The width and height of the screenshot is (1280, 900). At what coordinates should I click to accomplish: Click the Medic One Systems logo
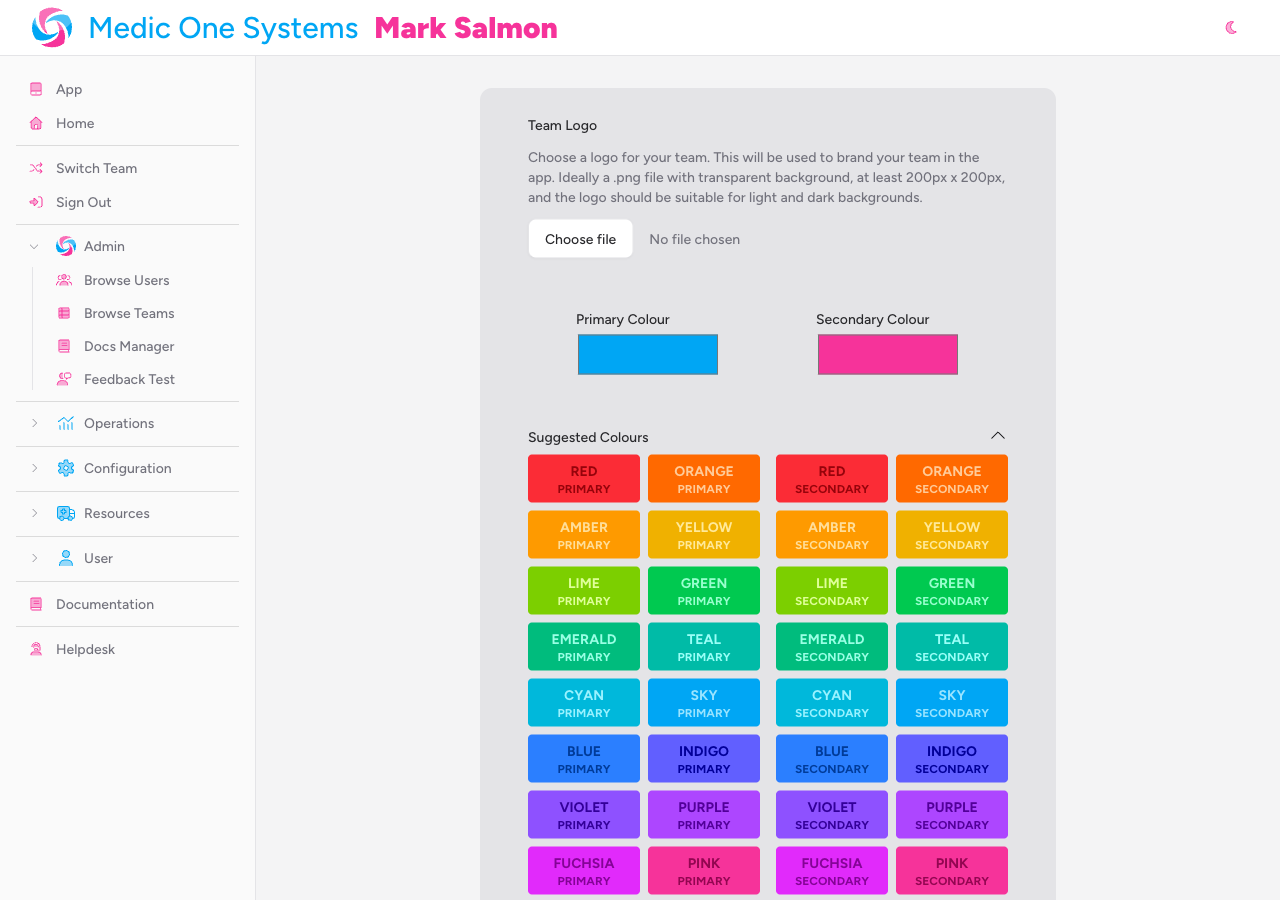tap(51, 27)
